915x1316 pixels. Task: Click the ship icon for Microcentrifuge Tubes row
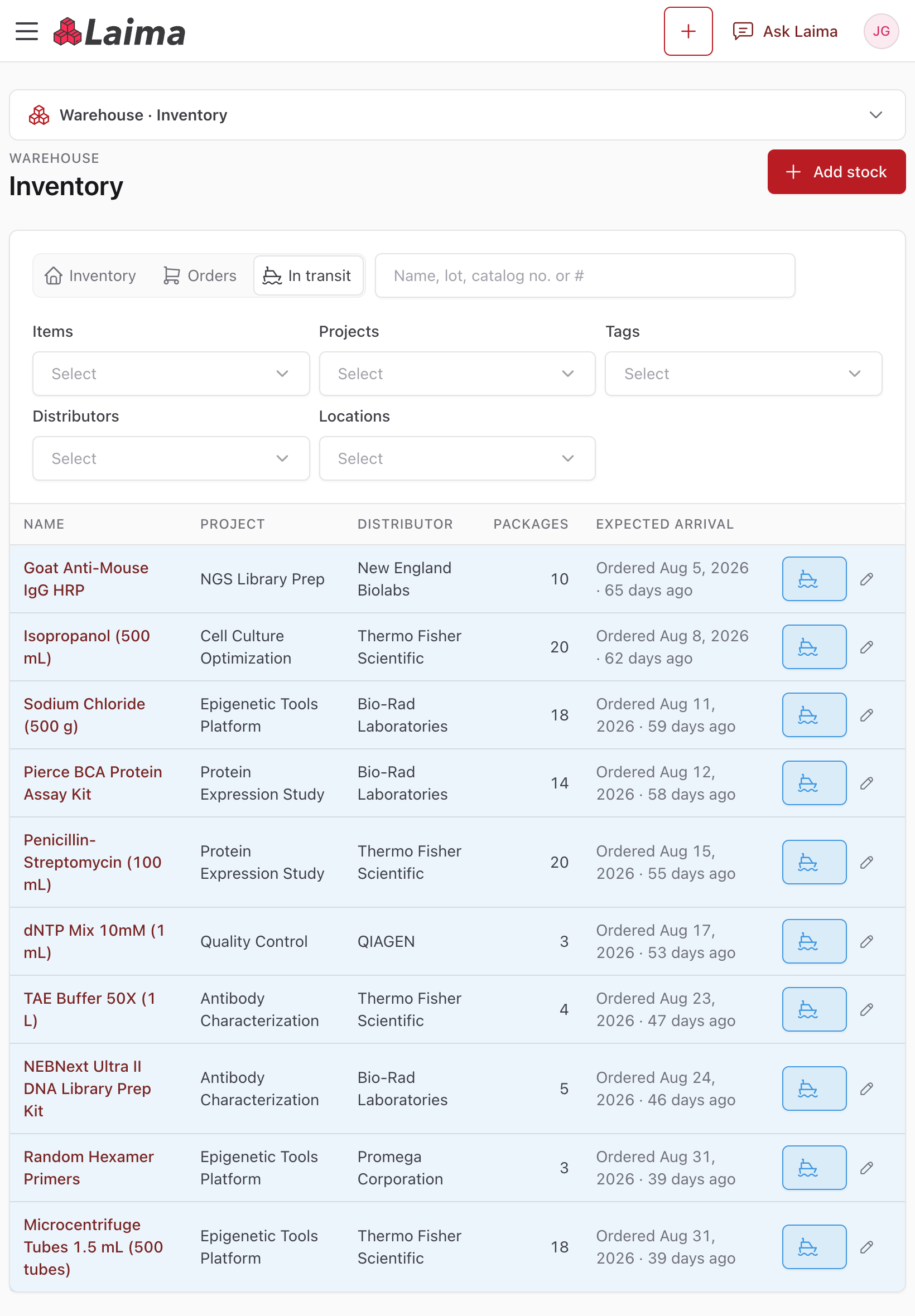pos(814,1247)
